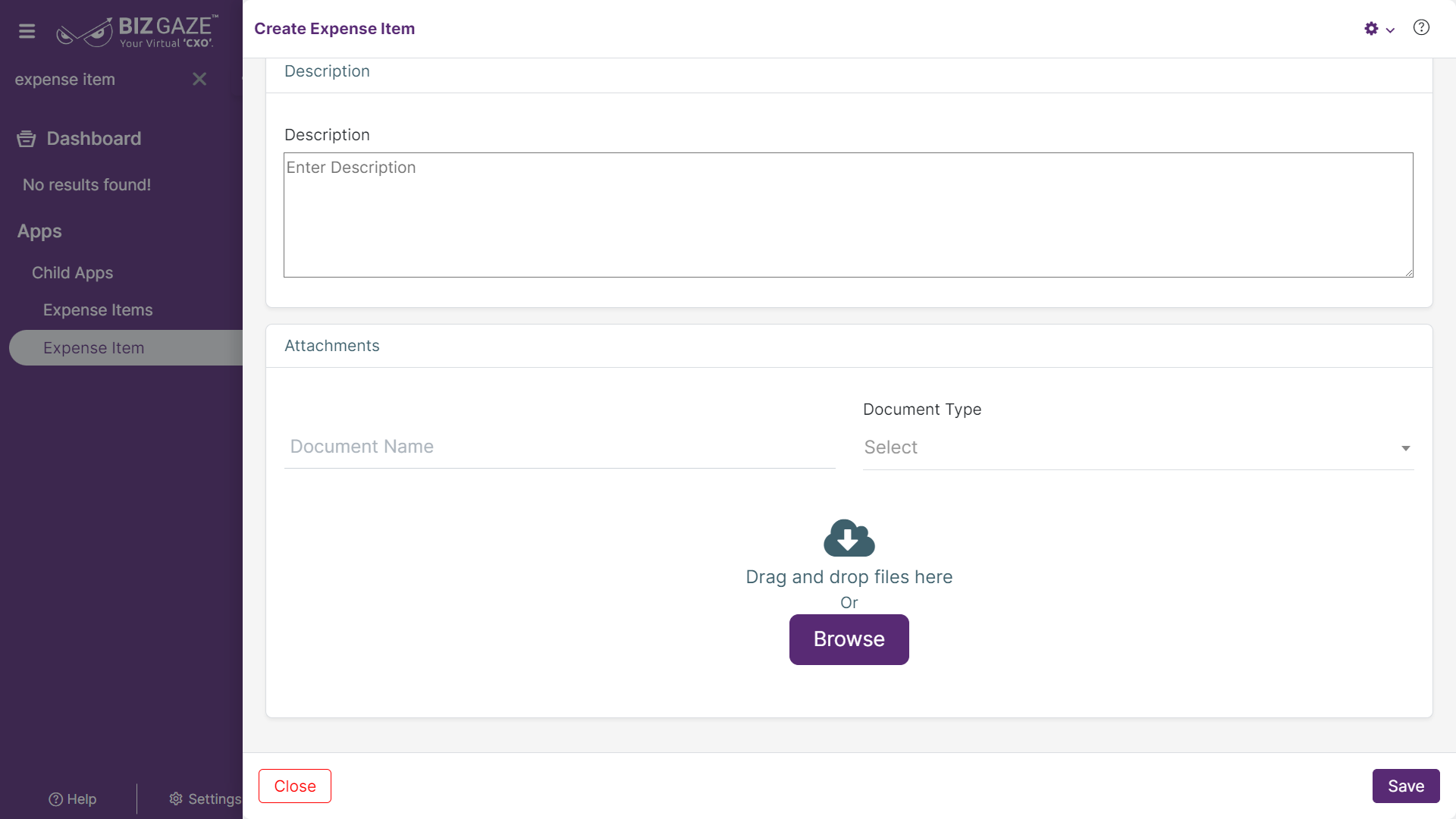Expand the chevron next to header gear
The width and height of the screenshot is (1456, 819).
[1390, 30]
